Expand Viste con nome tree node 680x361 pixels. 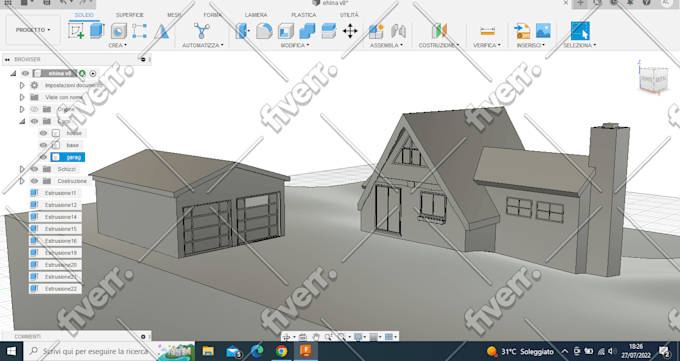click(x=22, y=97)
